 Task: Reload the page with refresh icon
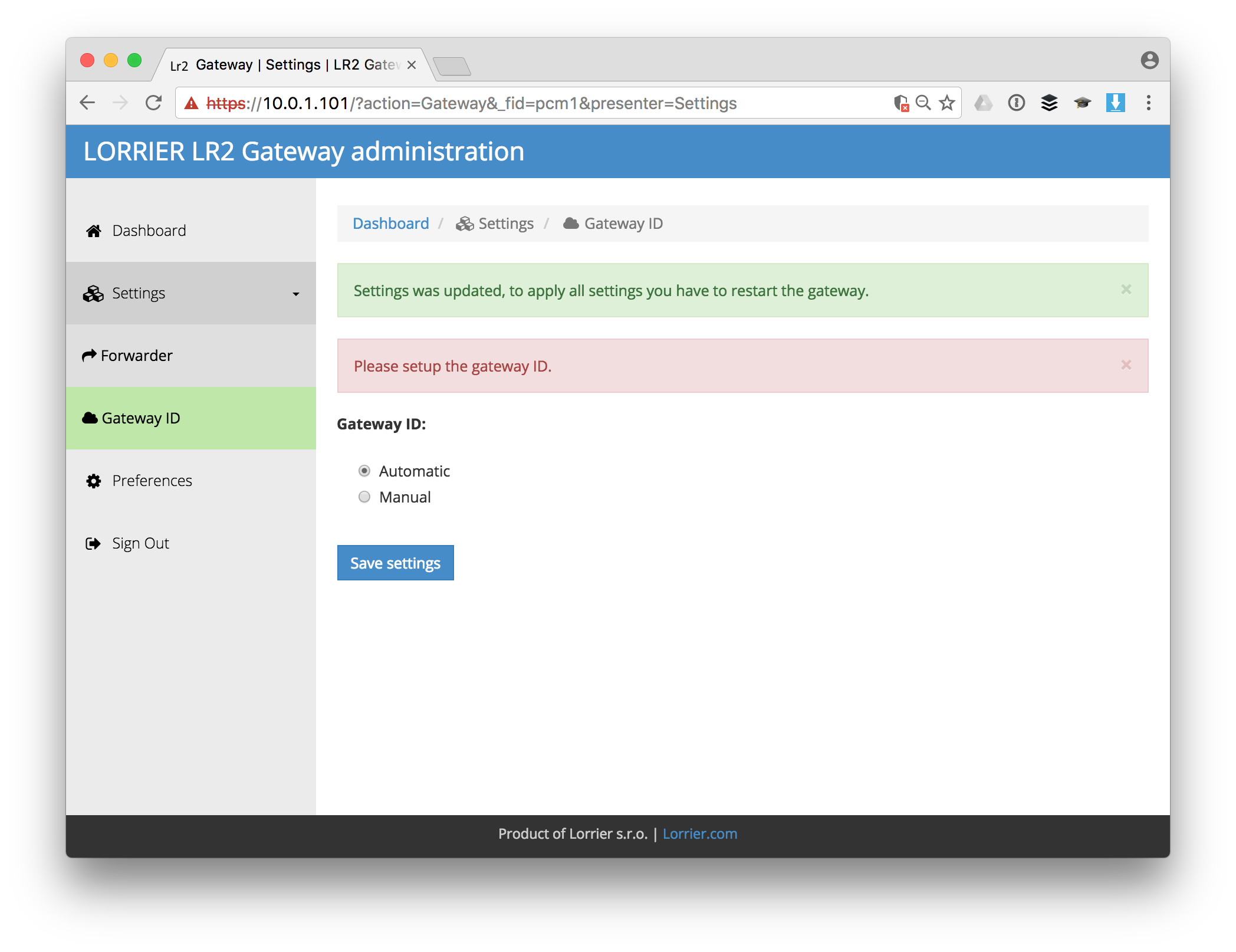[153, 103]
